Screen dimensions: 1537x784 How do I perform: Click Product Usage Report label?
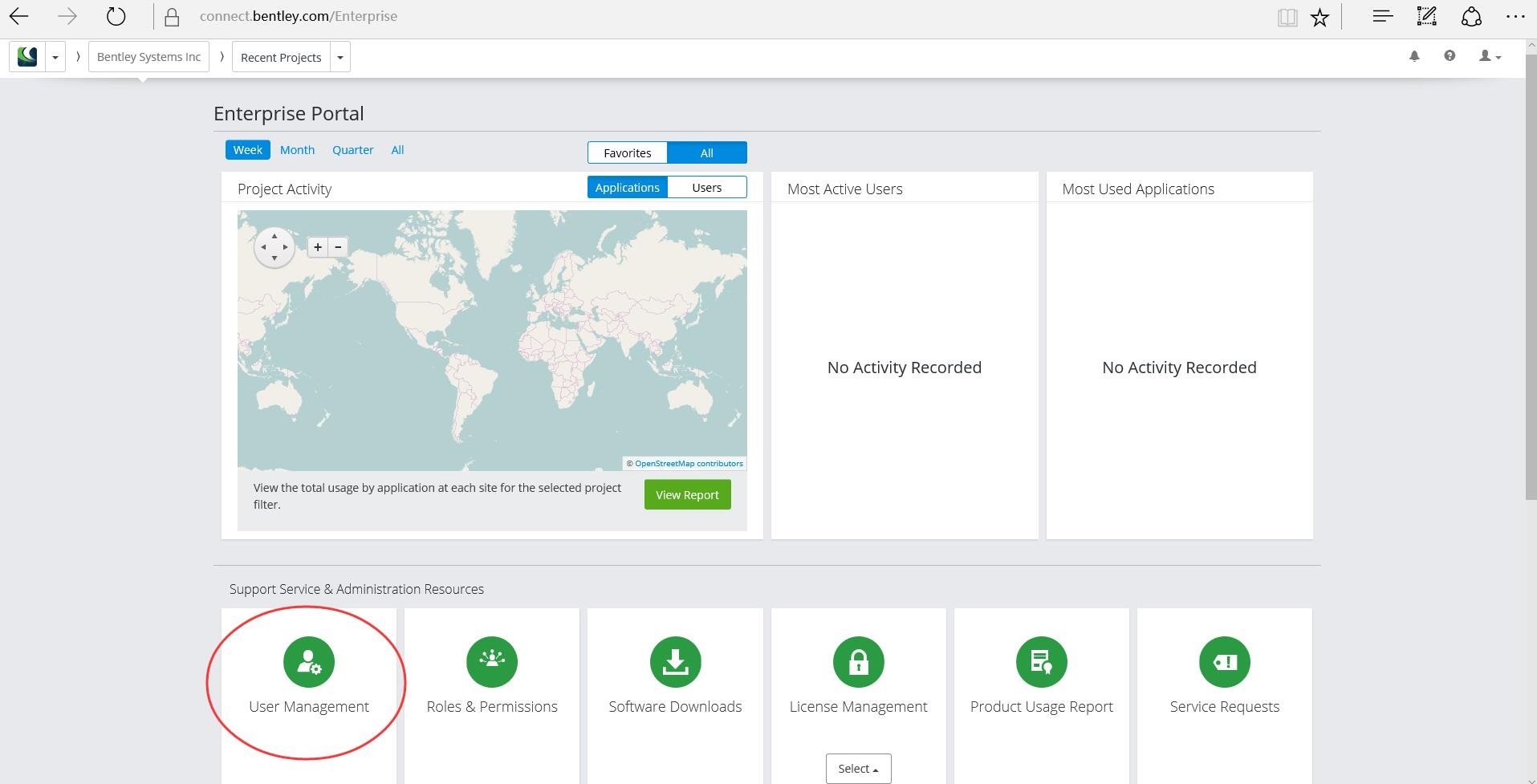(x=1041, y=706)
